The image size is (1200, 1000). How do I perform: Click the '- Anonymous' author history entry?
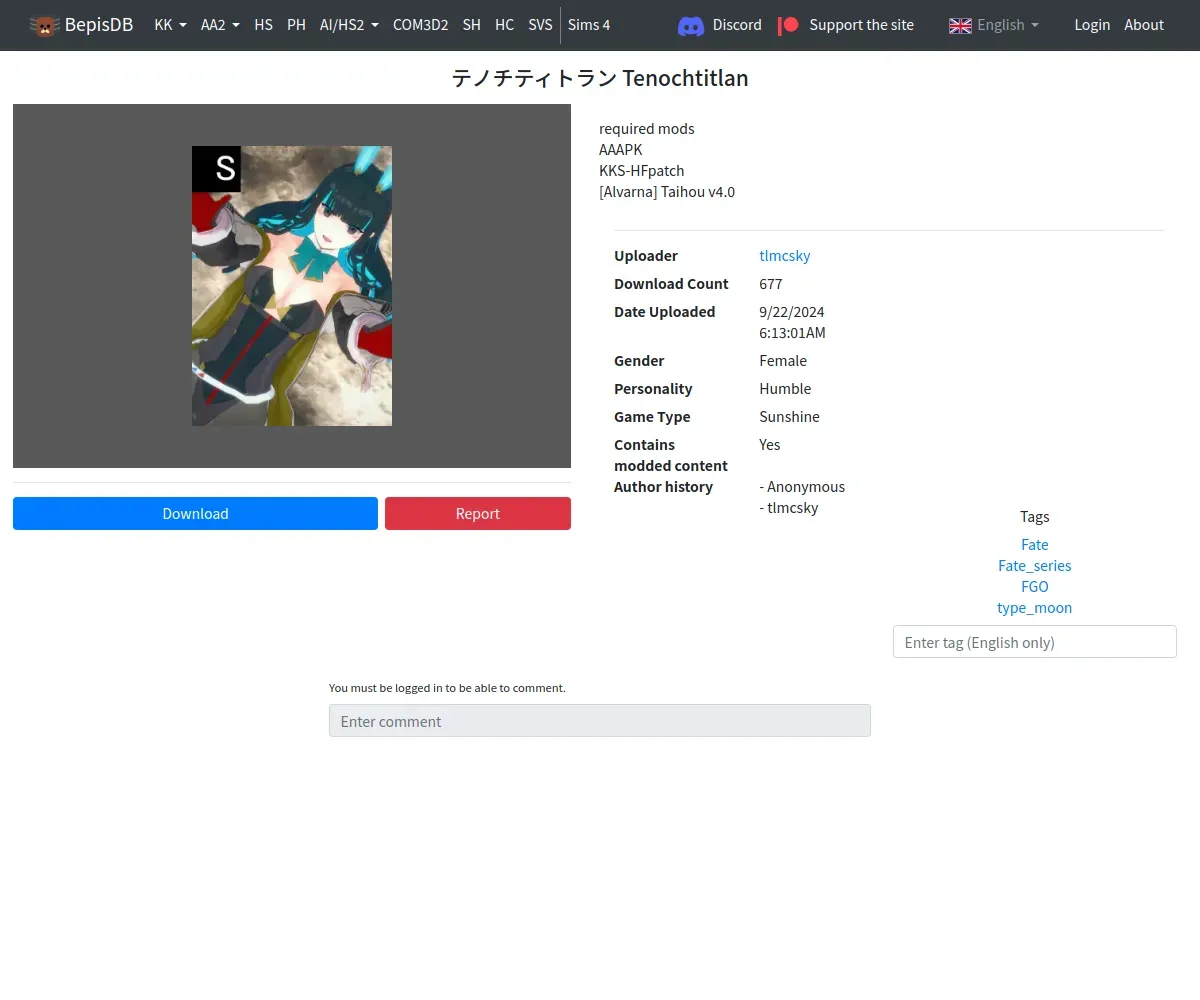click(x=802, y=487)
